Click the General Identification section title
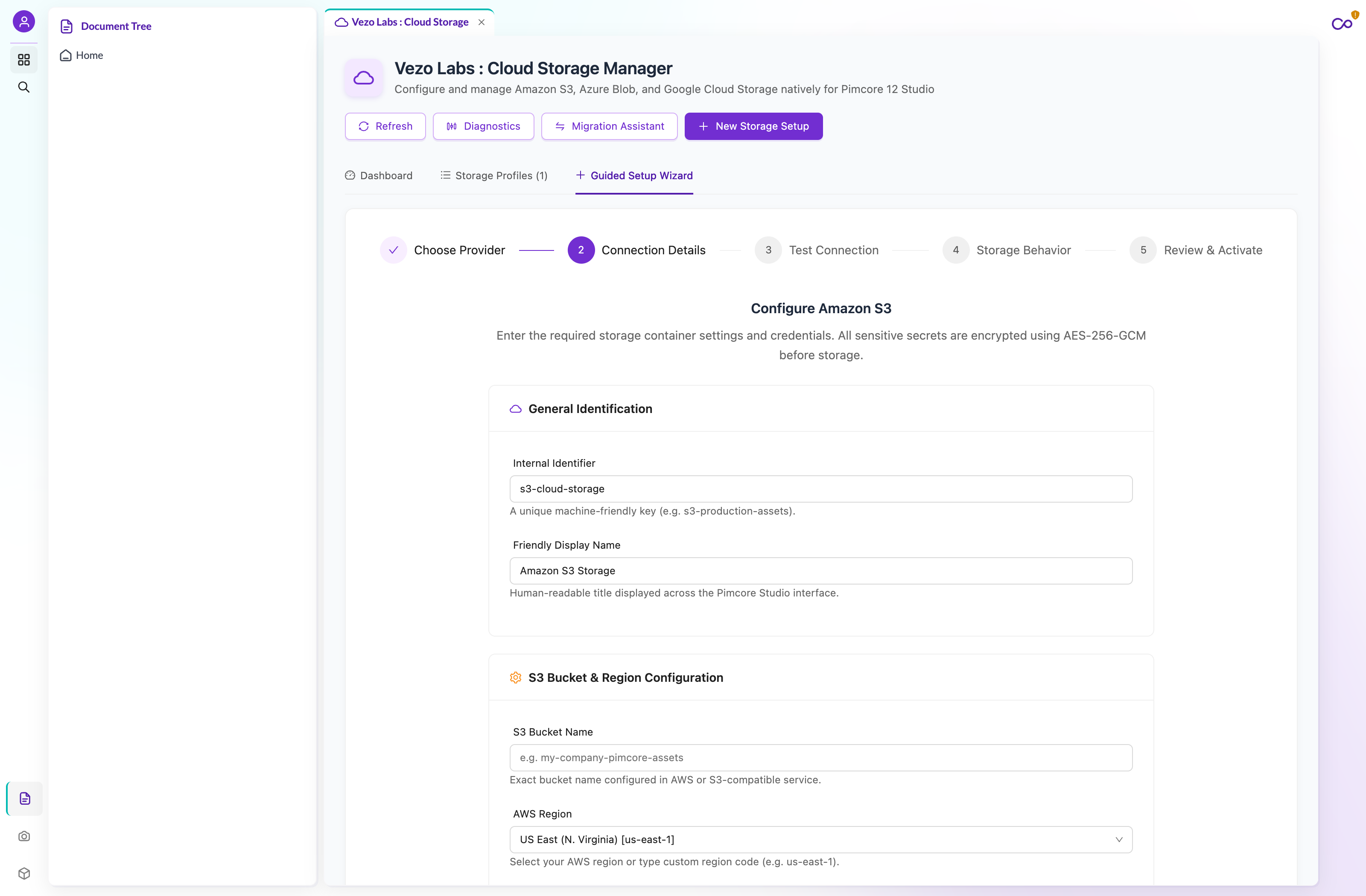The height and width of the screenshot is (896, 1366). tap(590, 409)
